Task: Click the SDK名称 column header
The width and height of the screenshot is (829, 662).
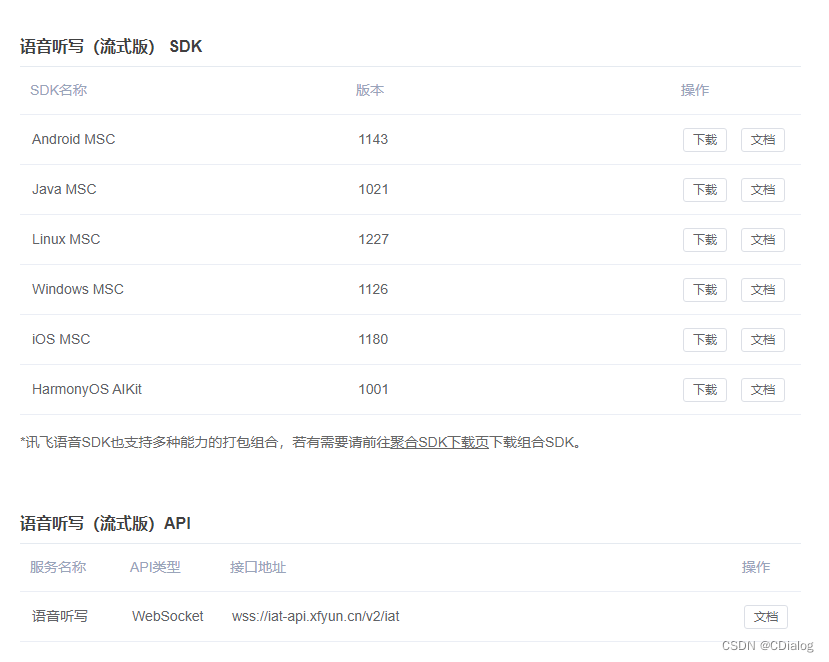Action: [x=59, y=90]
